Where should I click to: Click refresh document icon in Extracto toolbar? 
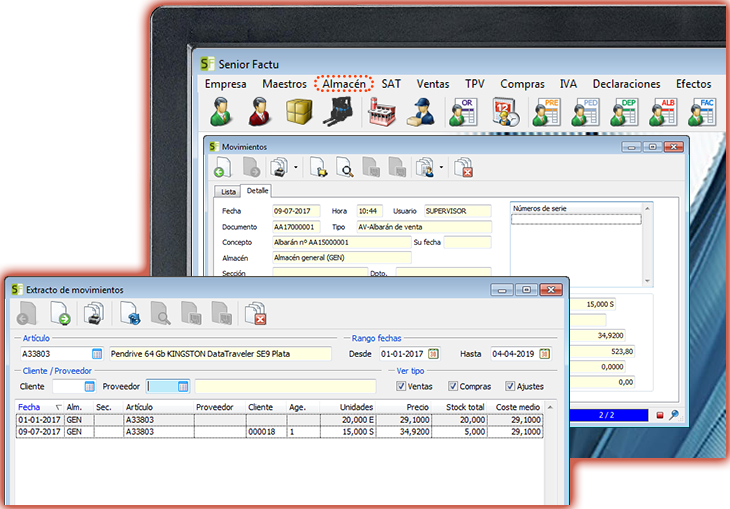[x=130, y=313]
